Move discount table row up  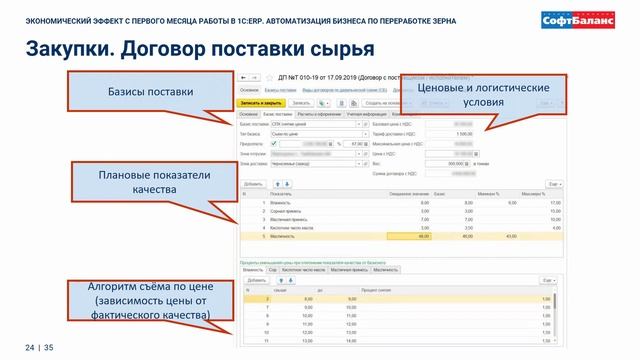pyautogui.click(x=281, y=280)
